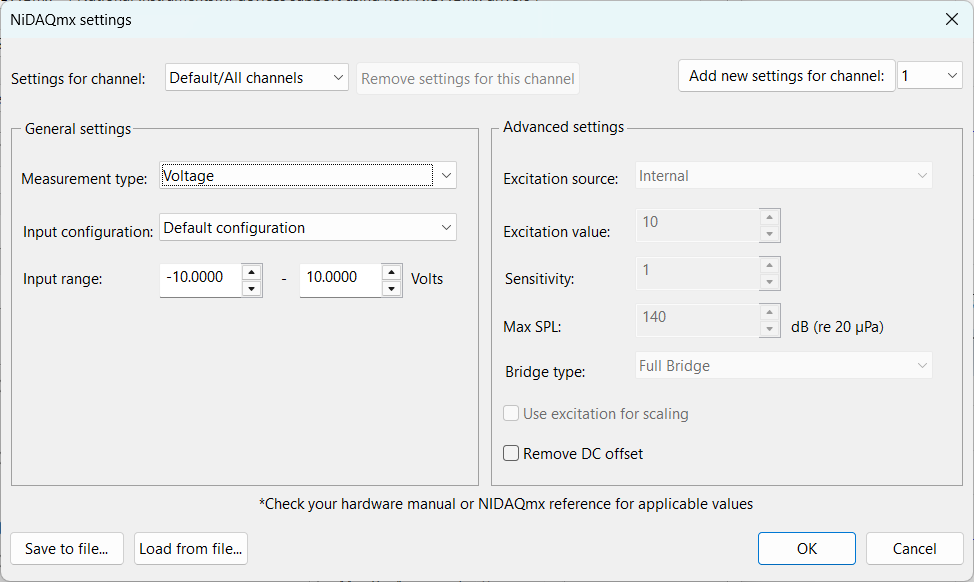Open the Input configuration dropdown
Screen dimensions: 974x582
[x=307, y=228]
